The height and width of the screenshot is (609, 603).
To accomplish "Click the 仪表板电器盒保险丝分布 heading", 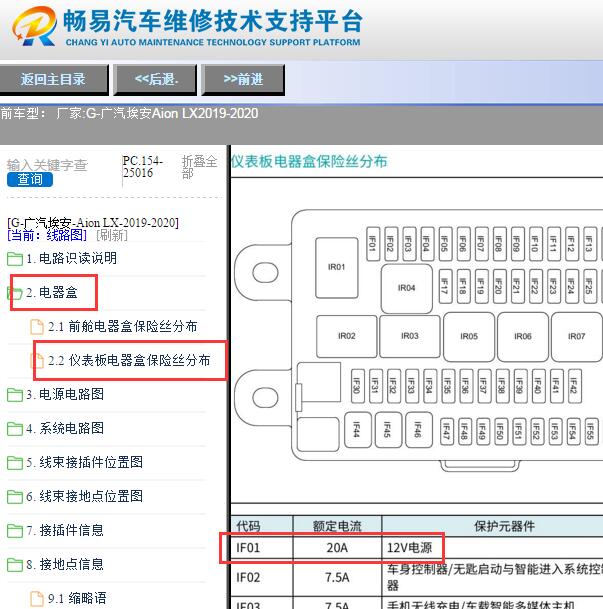I will coord(309,162).
